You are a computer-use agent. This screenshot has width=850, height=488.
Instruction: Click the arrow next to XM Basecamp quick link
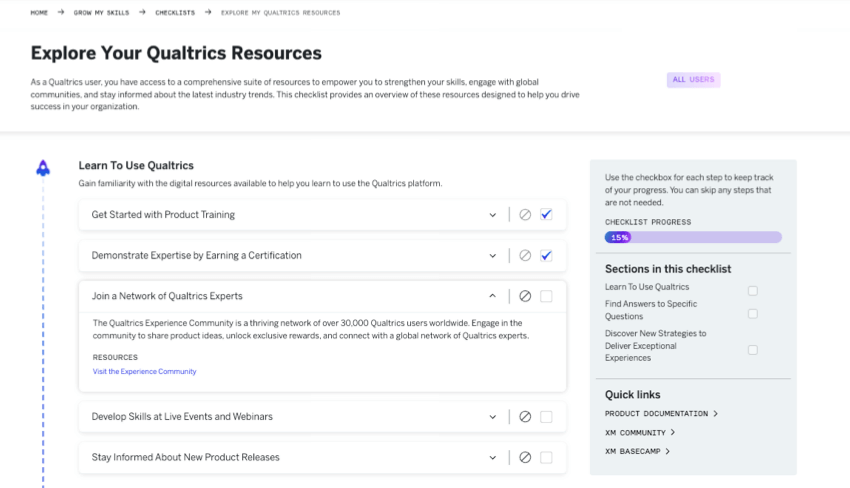coord(668,452)
